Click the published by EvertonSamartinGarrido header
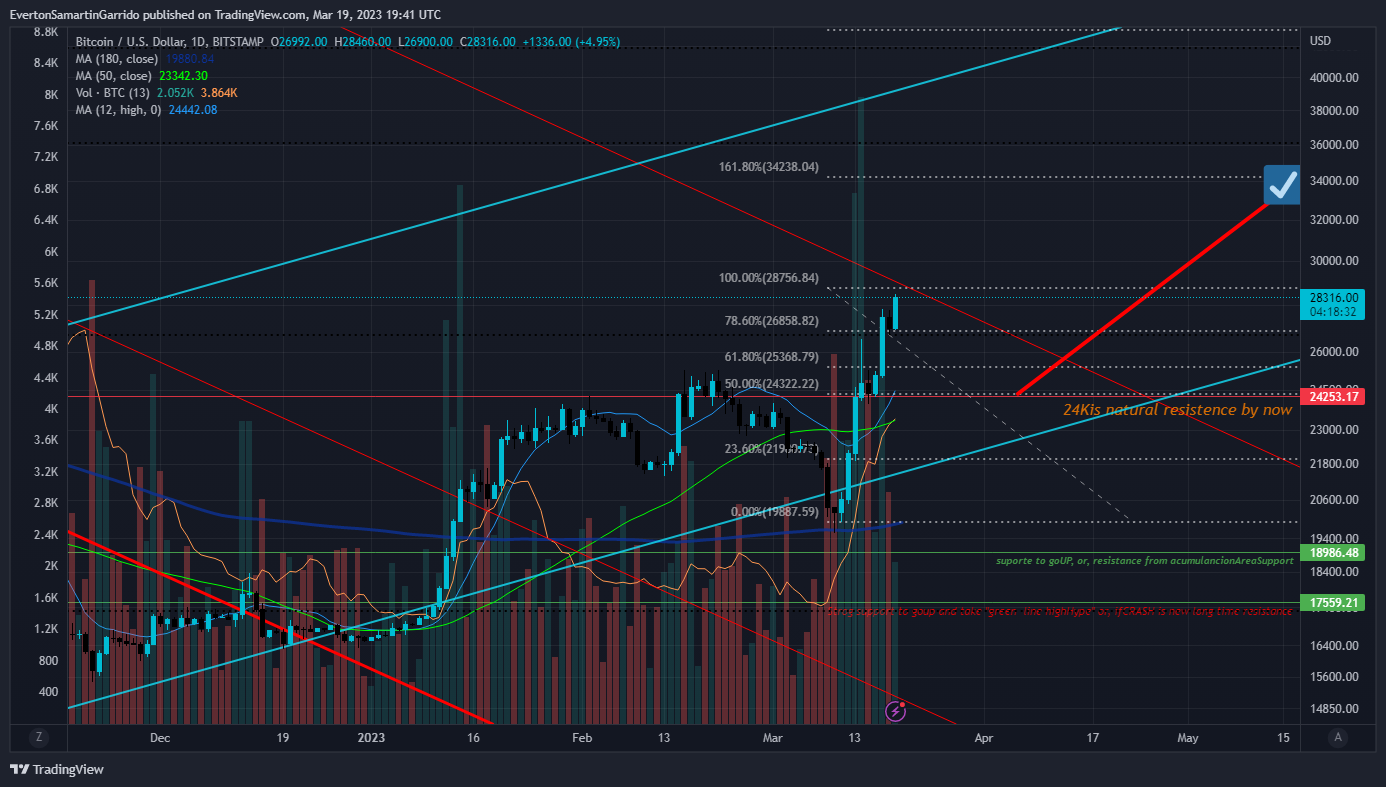Viewport: 1386px width, 787px height. (225, 14)
